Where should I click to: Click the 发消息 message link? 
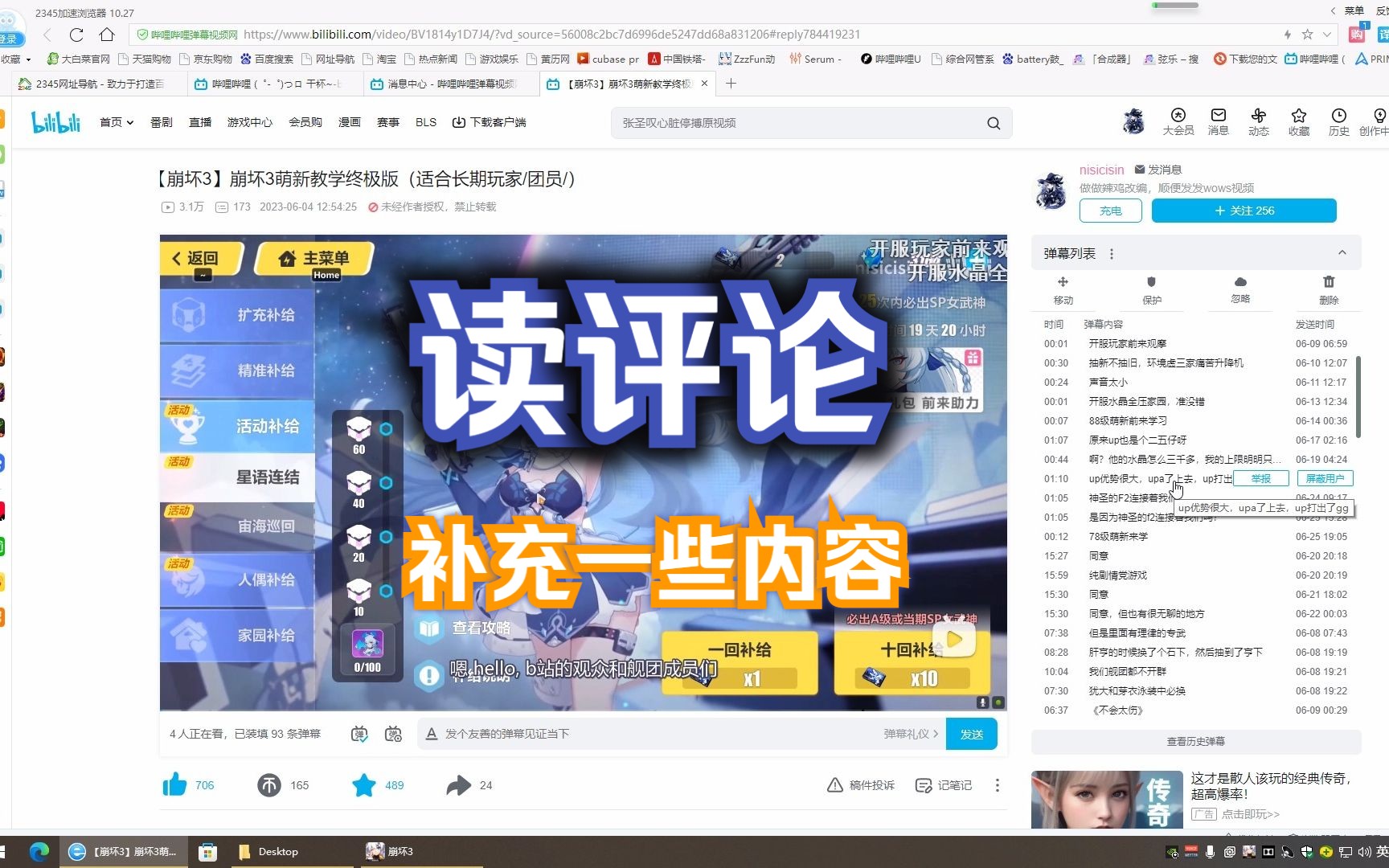[1157, 170]
